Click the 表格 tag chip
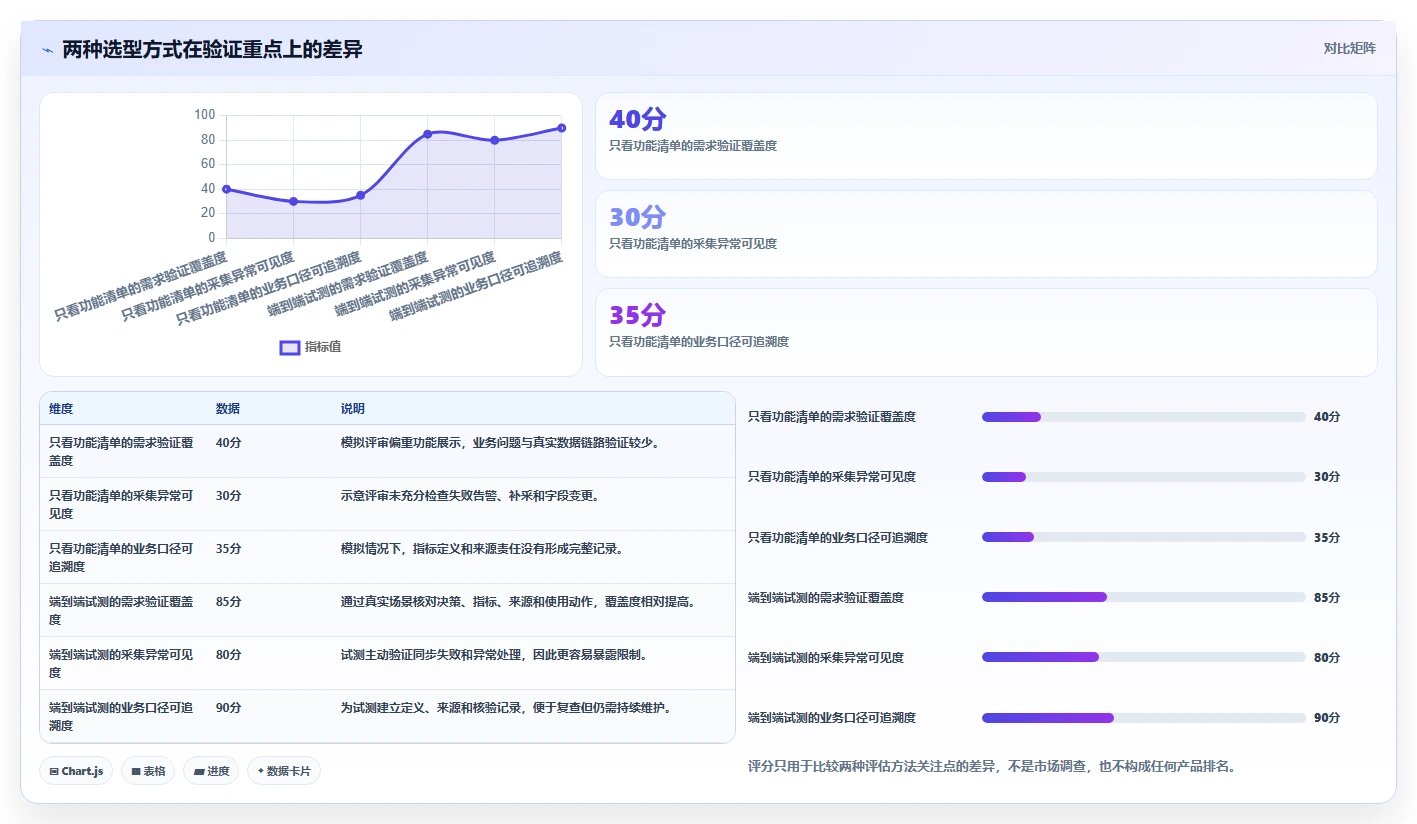 (148, 771)
